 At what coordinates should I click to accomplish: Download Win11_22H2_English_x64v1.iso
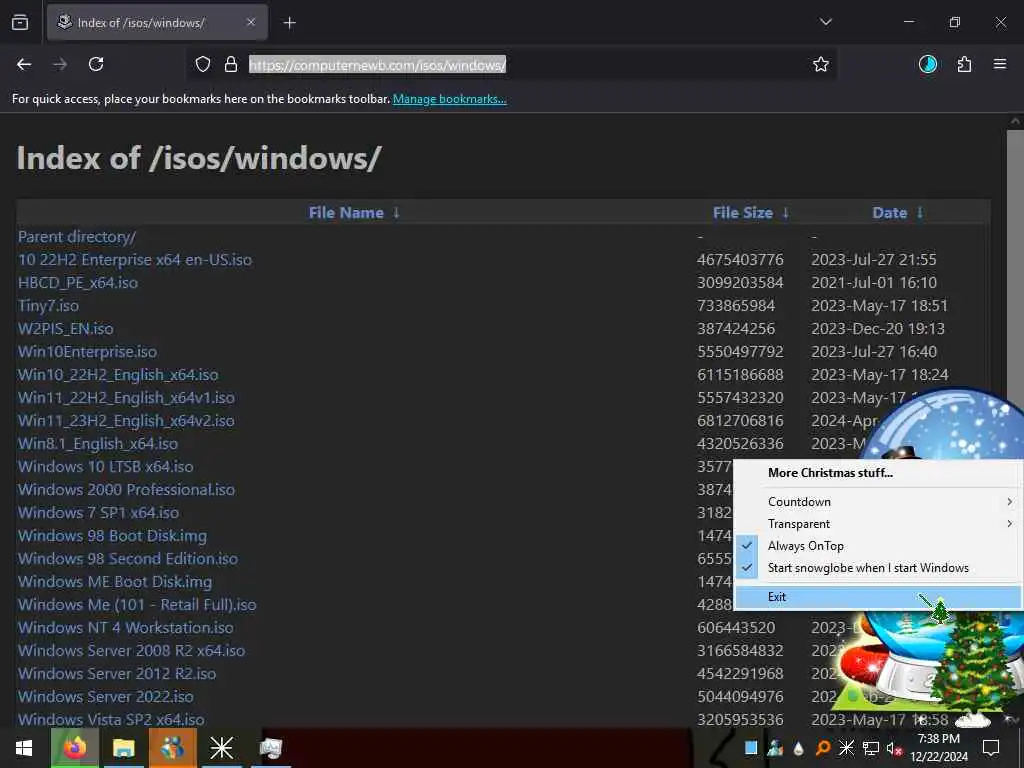126,398
